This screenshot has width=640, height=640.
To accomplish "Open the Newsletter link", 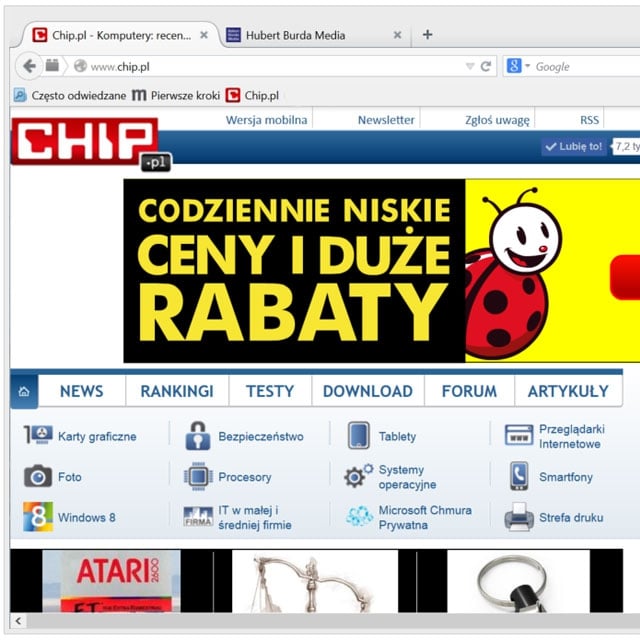I will tap(386, 120).
